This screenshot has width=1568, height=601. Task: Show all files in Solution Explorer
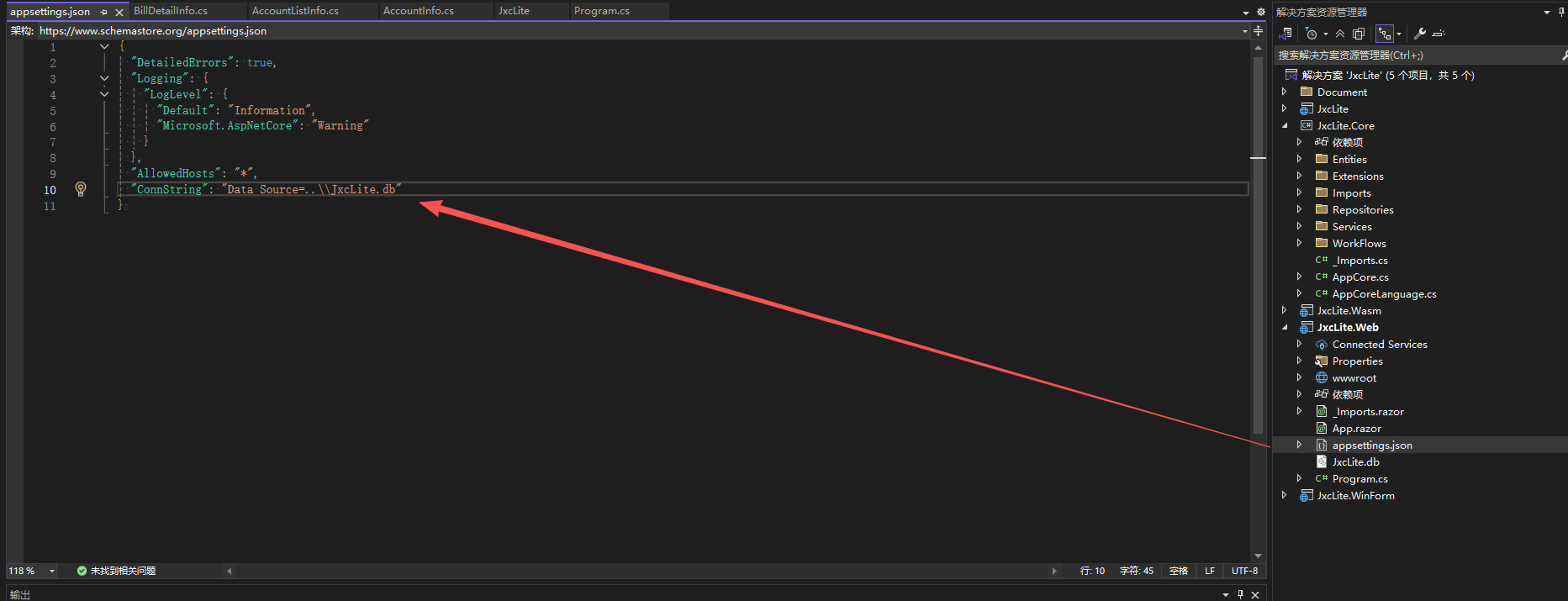tap(1358, 34)
